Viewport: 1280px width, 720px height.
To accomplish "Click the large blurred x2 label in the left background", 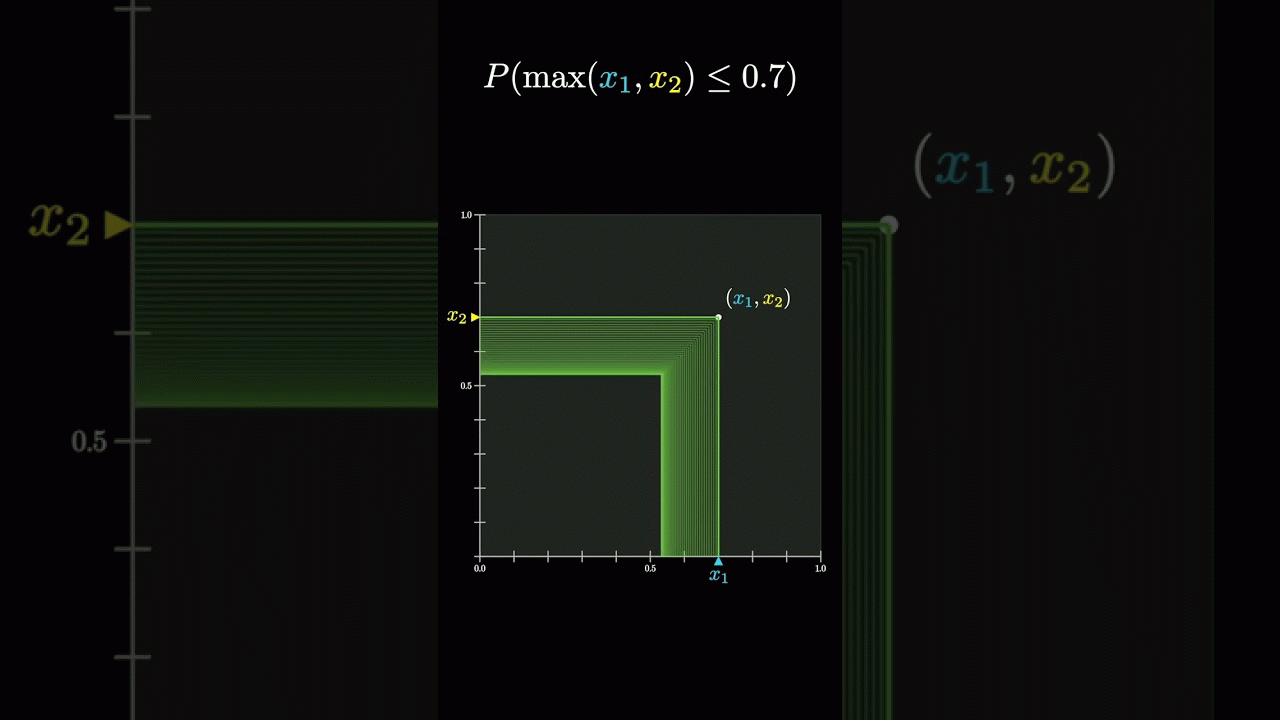I will [60, 223].
